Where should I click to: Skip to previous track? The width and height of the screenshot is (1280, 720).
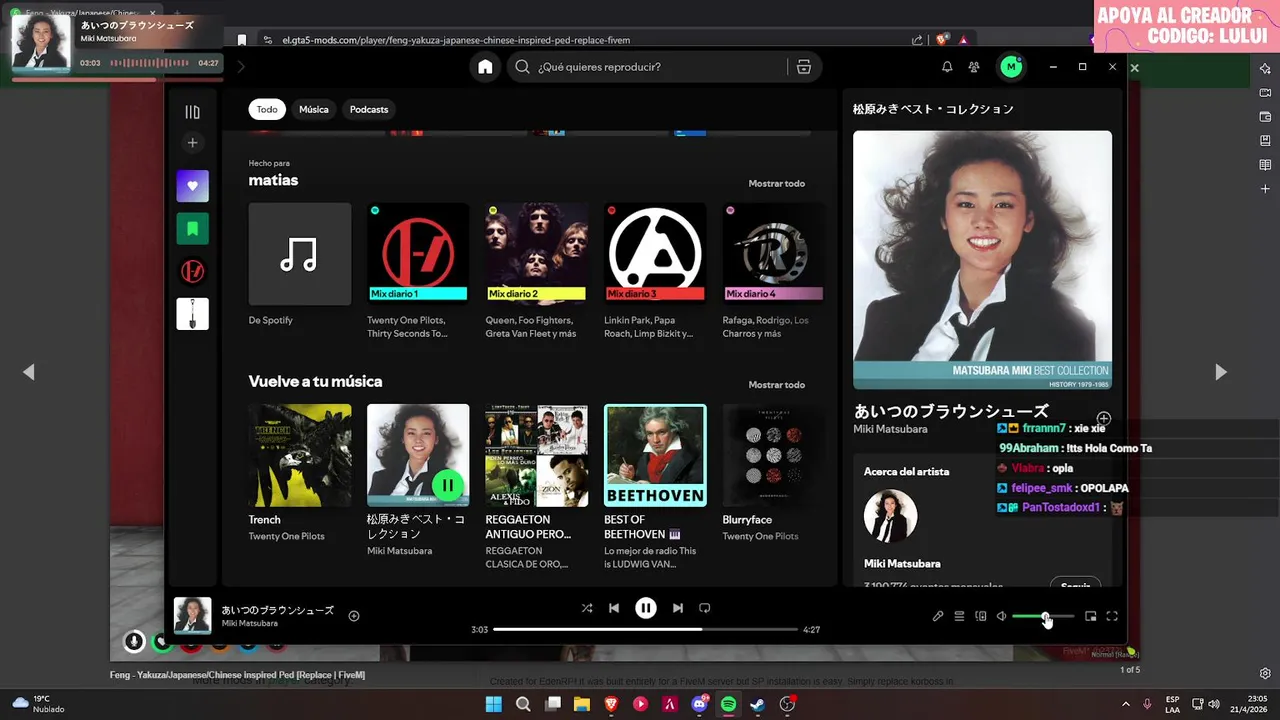click(614, 608)
